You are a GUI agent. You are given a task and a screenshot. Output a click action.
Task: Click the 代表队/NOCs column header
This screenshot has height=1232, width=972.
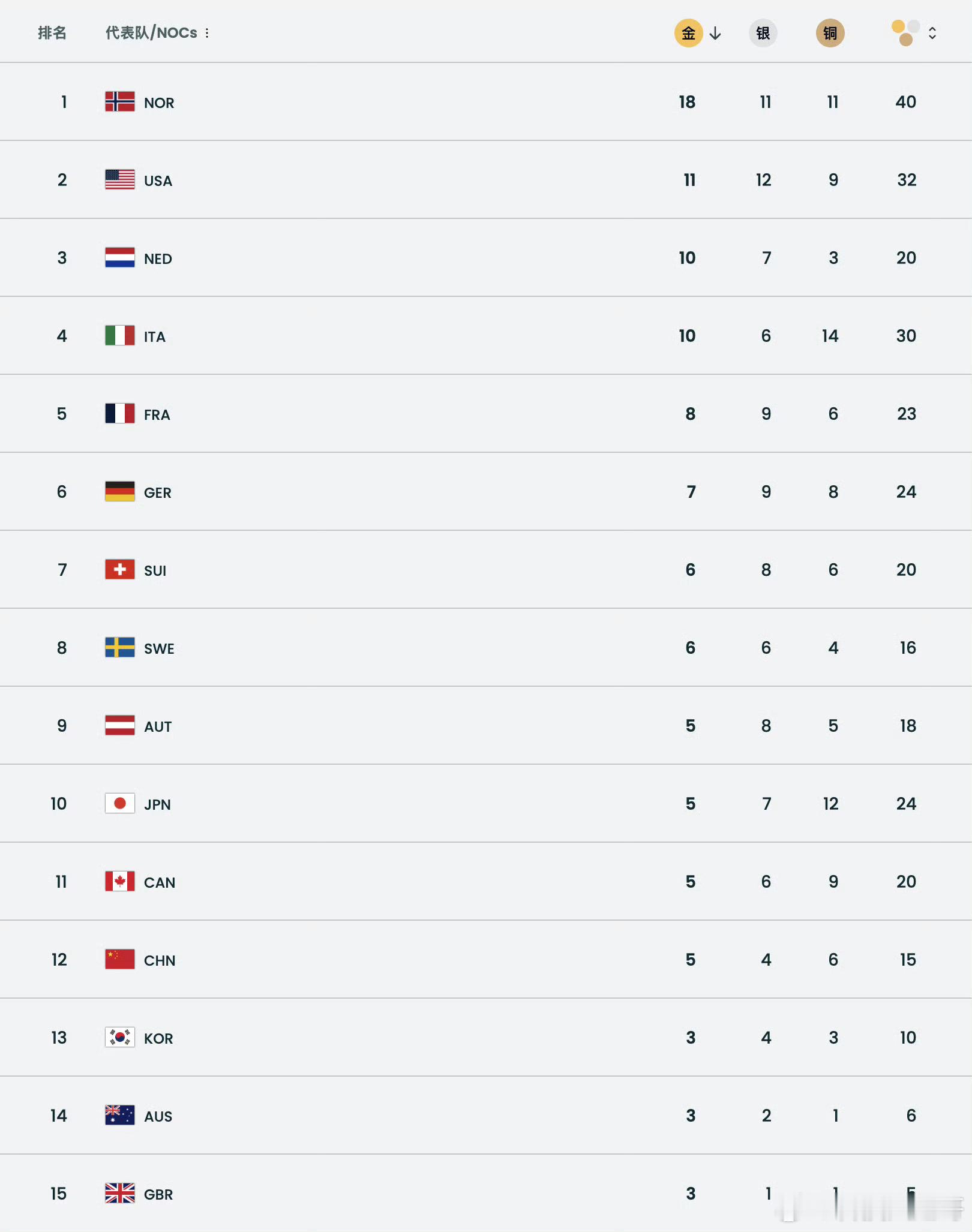tap(151, 33)
